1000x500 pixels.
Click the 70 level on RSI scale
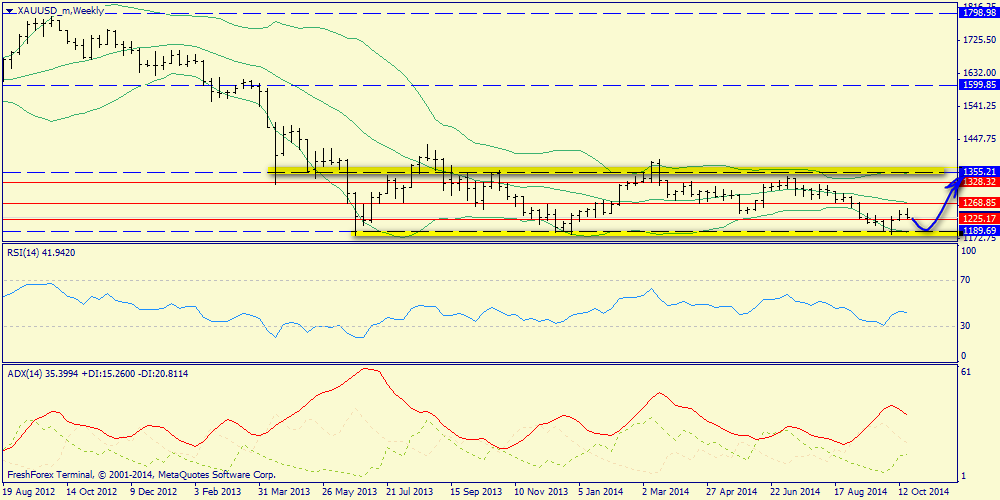tap(966, 280)
